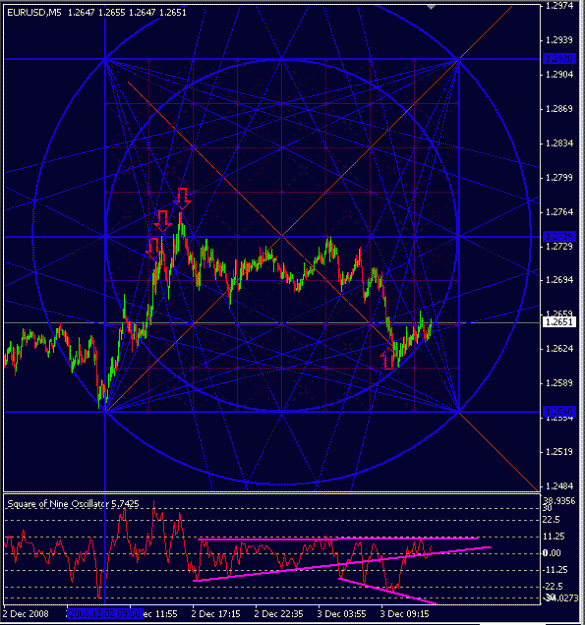Image resolution: width=585 pixels, height=625 pixels.
Task: Click the Square of Nine Oscillator label
Action: pos(58,504)
